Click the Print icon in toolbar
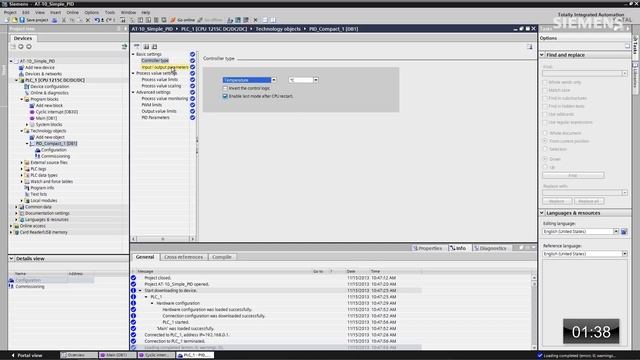Viewport: 640px width, 360px height. point(55,20)
